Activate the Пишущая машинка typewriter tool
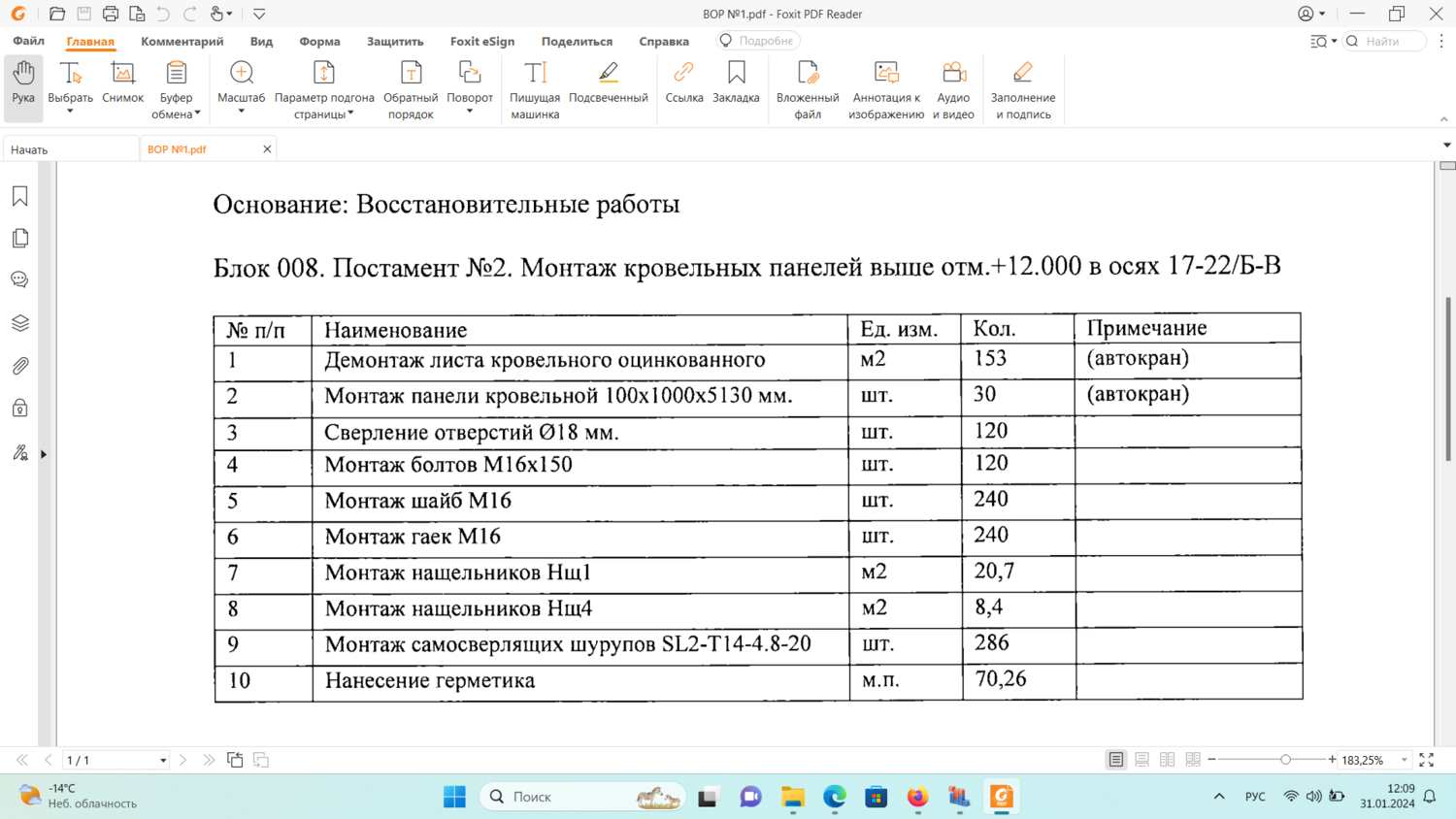Viewport: 1456px width, 819px height. pyautogui.click(x=534, y=89)
